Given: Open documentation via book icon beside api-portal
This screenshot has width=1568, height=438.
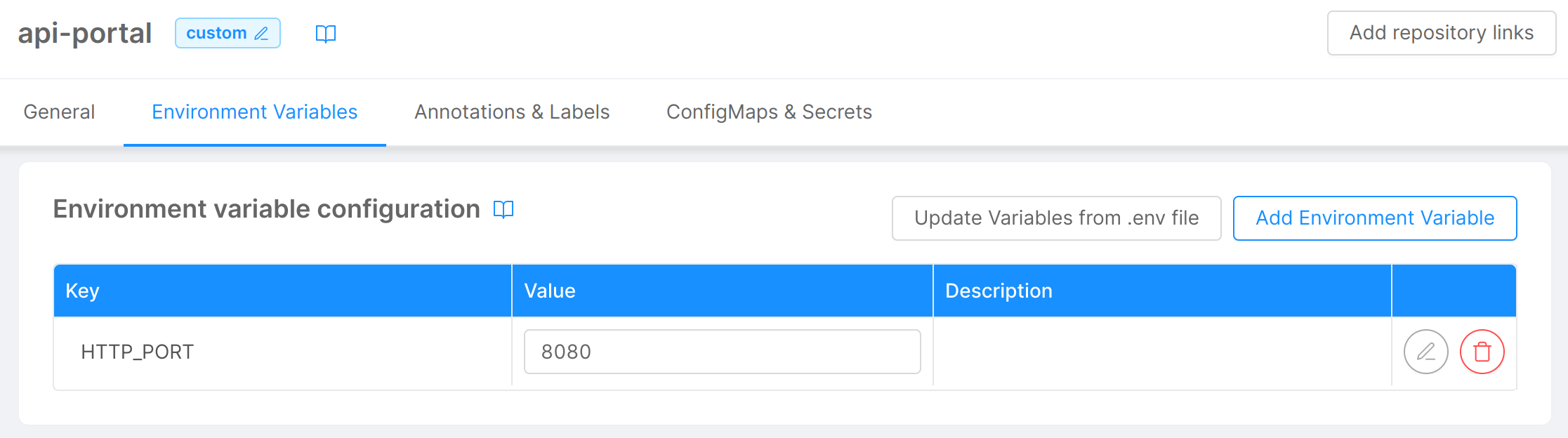Looking at the screenshot, I should [x=326, y=33].
